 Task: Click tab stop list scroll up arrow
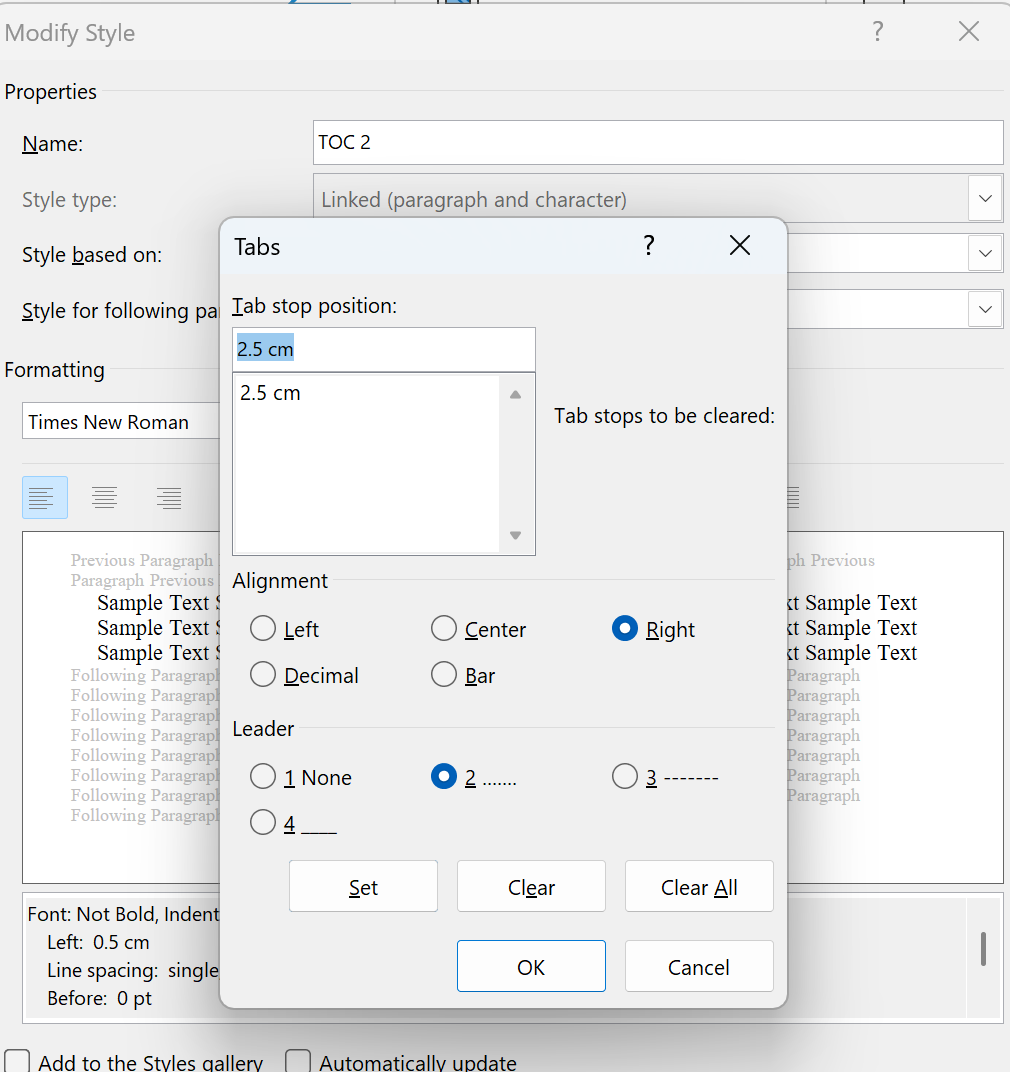click(x=516, y=394)
